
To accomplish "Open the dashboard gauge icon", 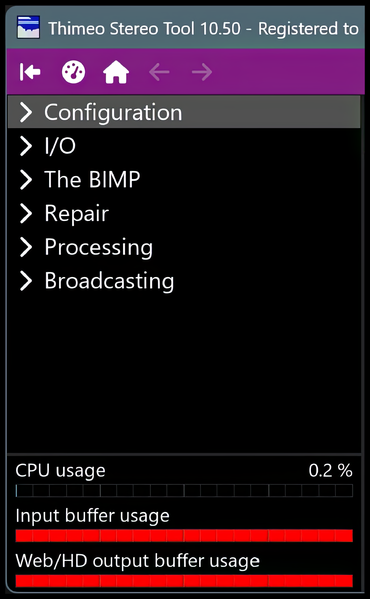I will pyautogui.click(x=73, y=72).
